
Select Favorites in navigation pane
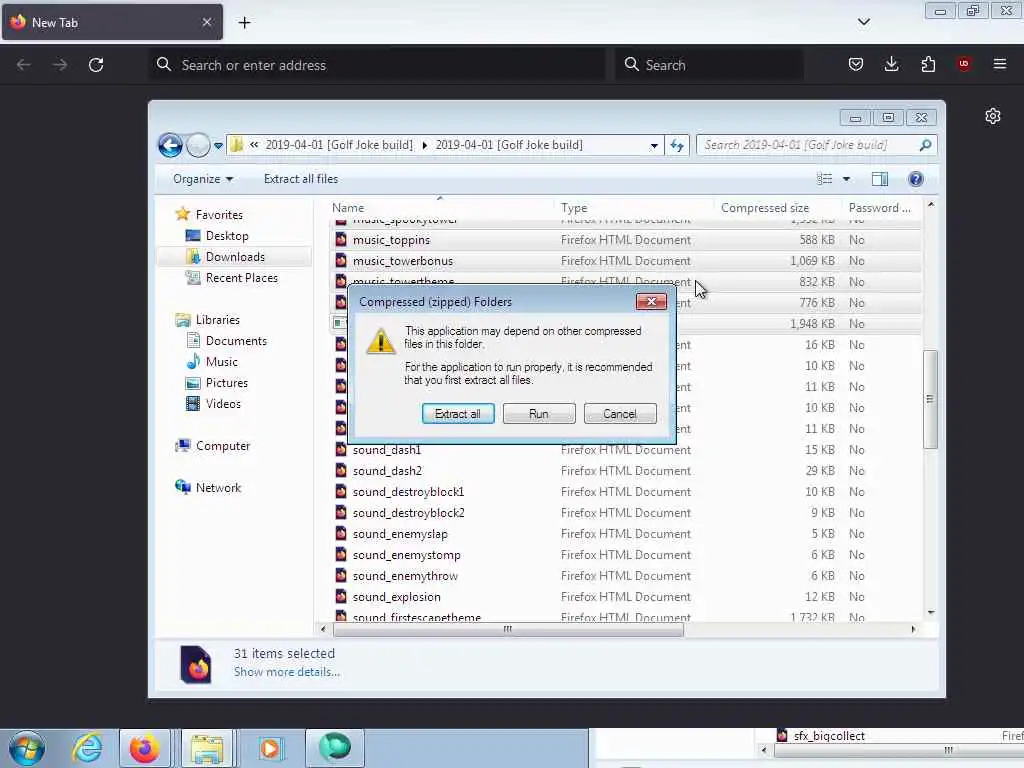tap(219, 215)
